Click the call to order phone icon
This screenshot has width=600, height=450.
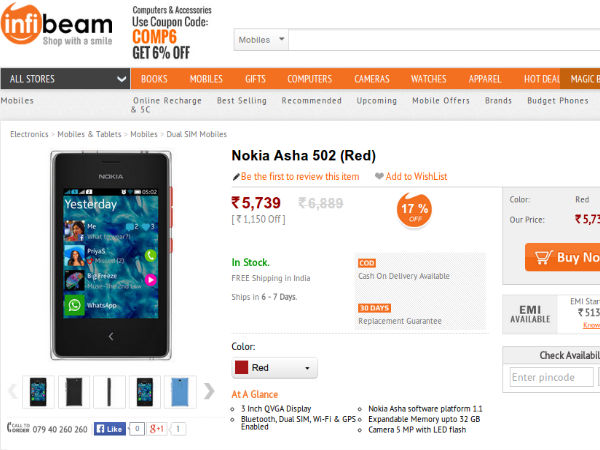point(16,429)
